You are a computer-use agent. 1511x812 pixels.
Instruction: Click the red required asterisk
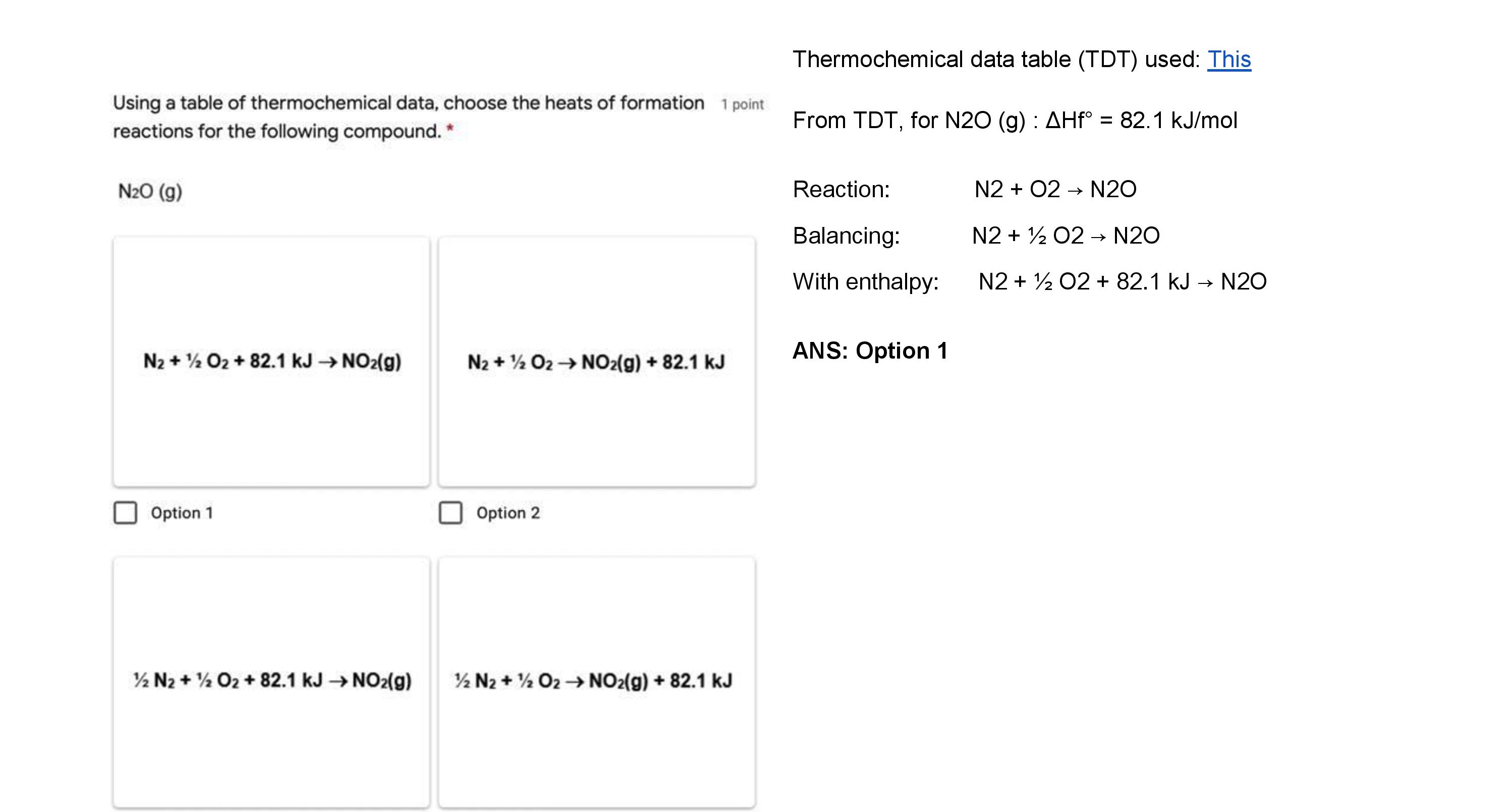tap(450, 129)
